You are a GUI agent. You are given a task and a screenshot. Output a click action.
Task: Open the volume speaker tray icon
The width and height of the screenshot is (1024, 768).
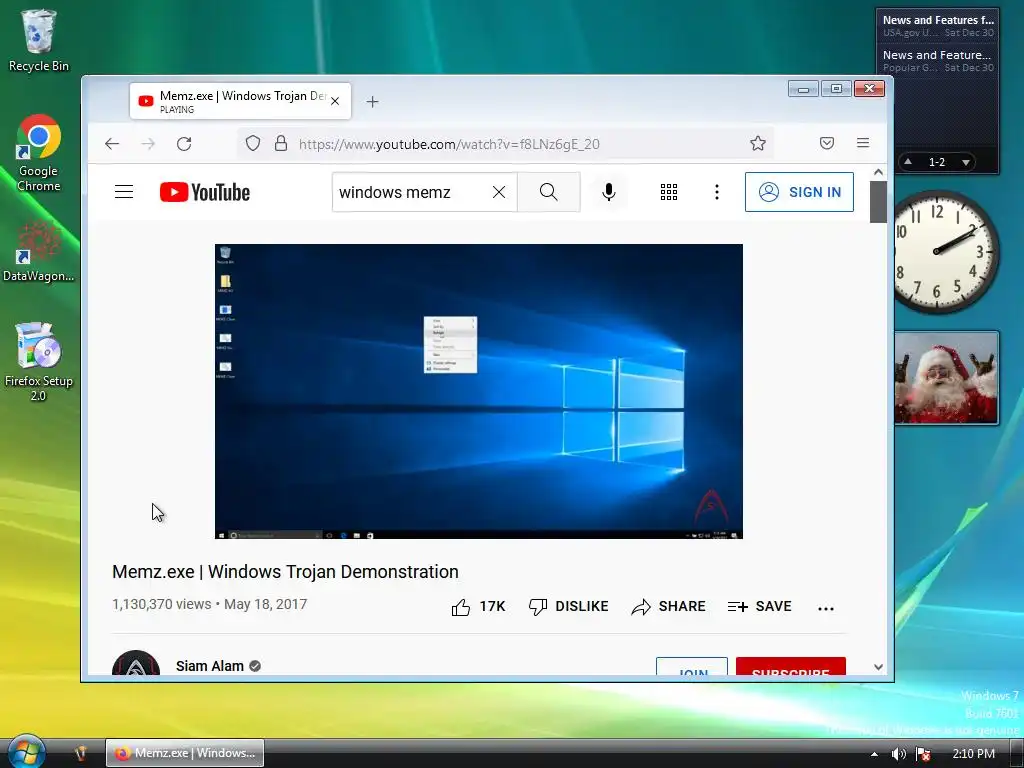899,754
